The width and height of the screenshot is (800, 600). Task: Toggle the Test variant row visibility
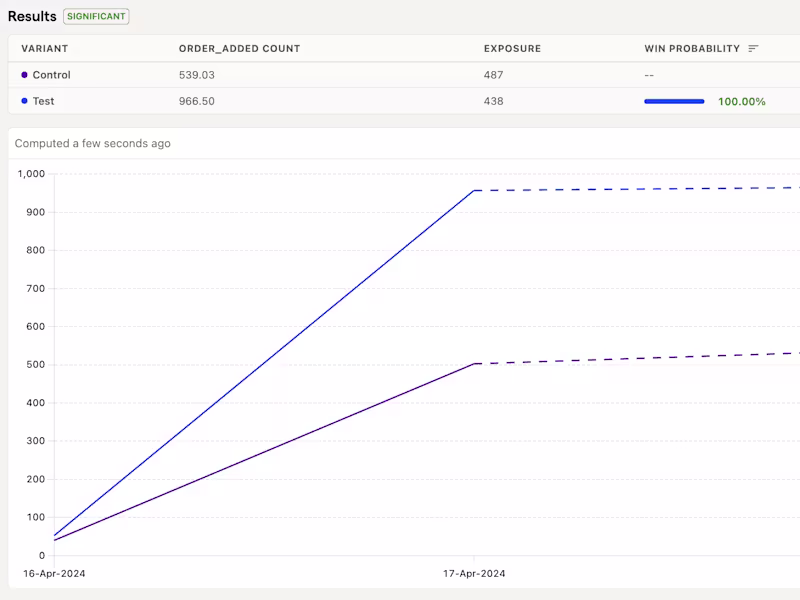click(x=45, y=101)
